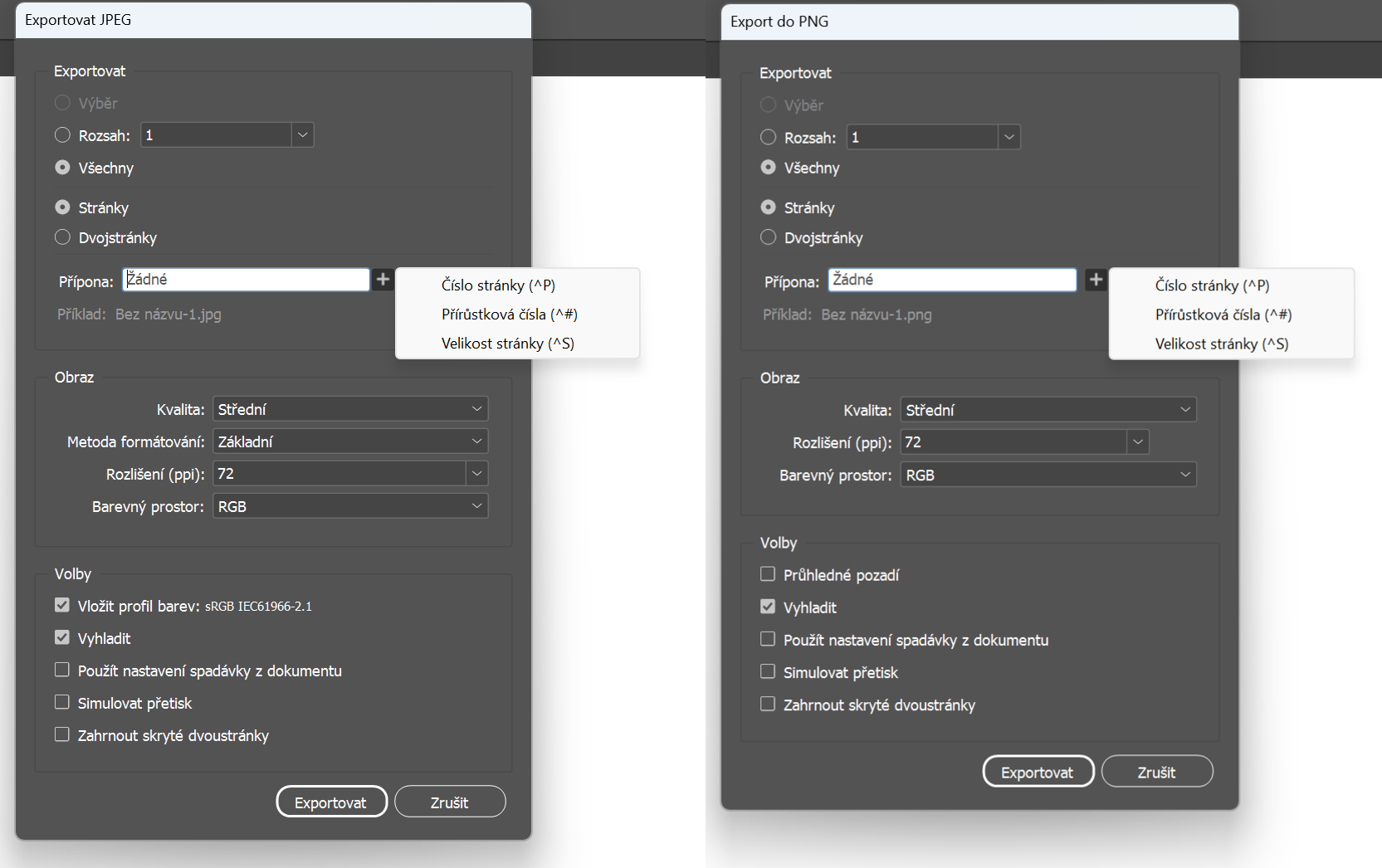Click Zrušit button in the PNG dialog
This screenshot has width=1382, height=868.
(x=1157, y=772)
